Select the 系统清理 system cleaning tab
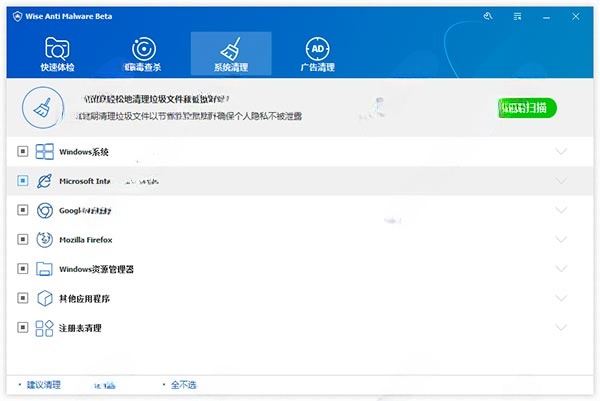Image resolution: width=600 pixels, height=401 pixels. click(231, 54)
